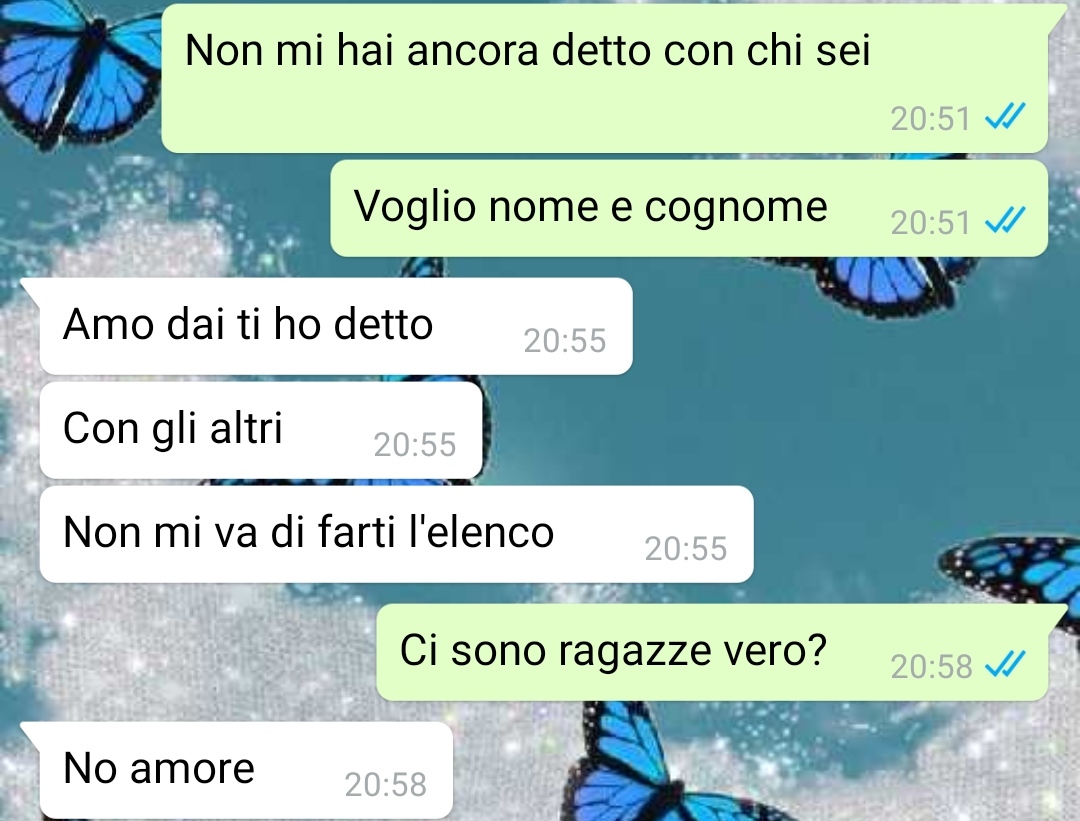Viewport: 1080px width, 821px height.
Task: Select the message 'Non mi hai ancora detto con chi sei'
Action: coord(605,78)
